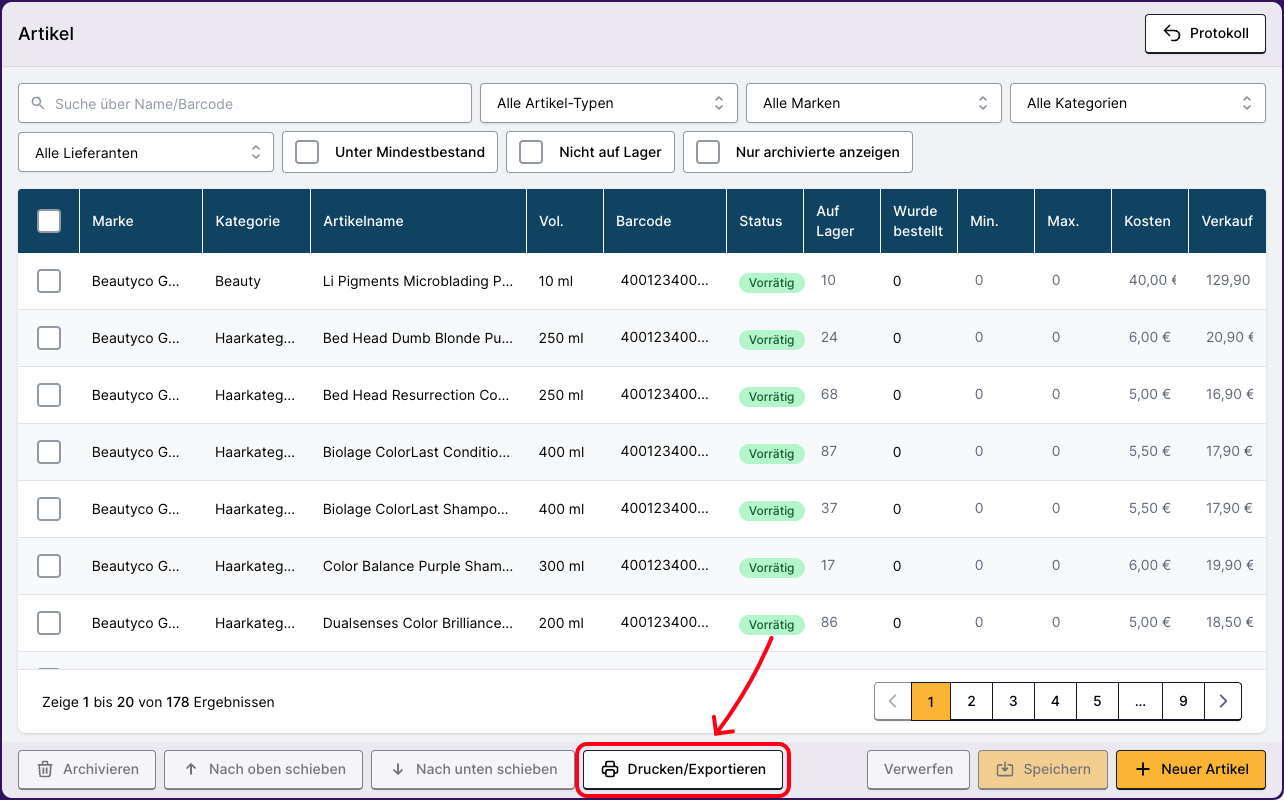Viewport: 1284px width, 800px height.
Task: Click Color Balance Purple Shampoo name
Action: click(418, 566)
